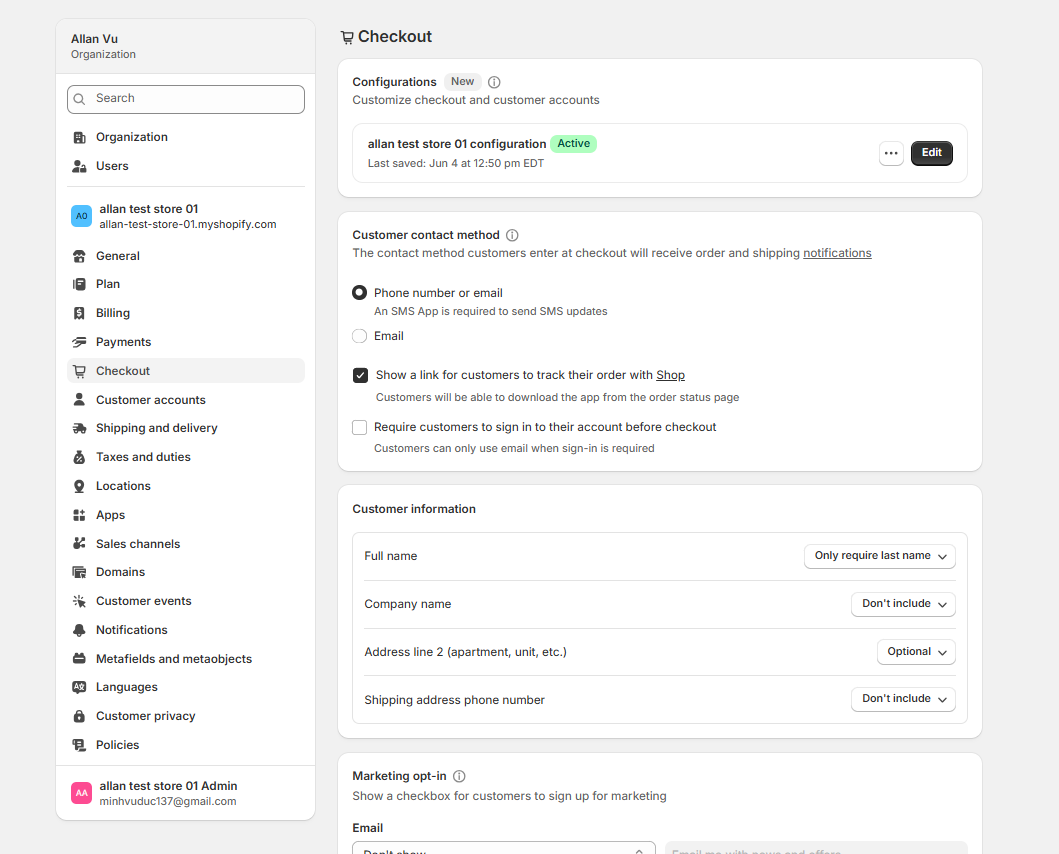Click the Notifications bell icon
This screenshot has height=854, width=1059.
[x=79, y=630]
